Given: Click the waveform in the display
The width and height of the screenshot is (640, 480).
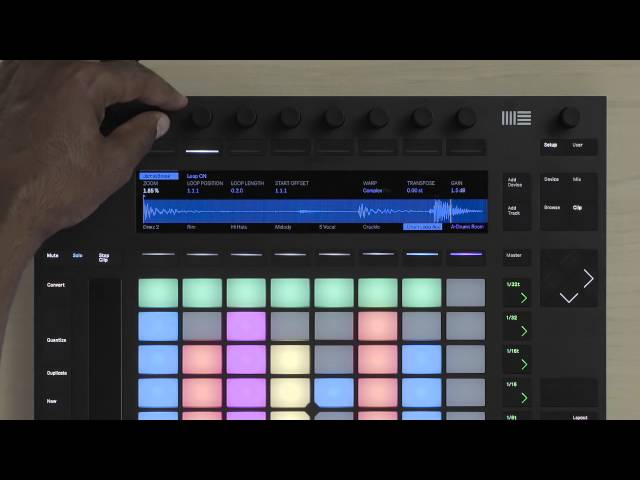Looking at the screenshot, I should click(x=315, y=211).
